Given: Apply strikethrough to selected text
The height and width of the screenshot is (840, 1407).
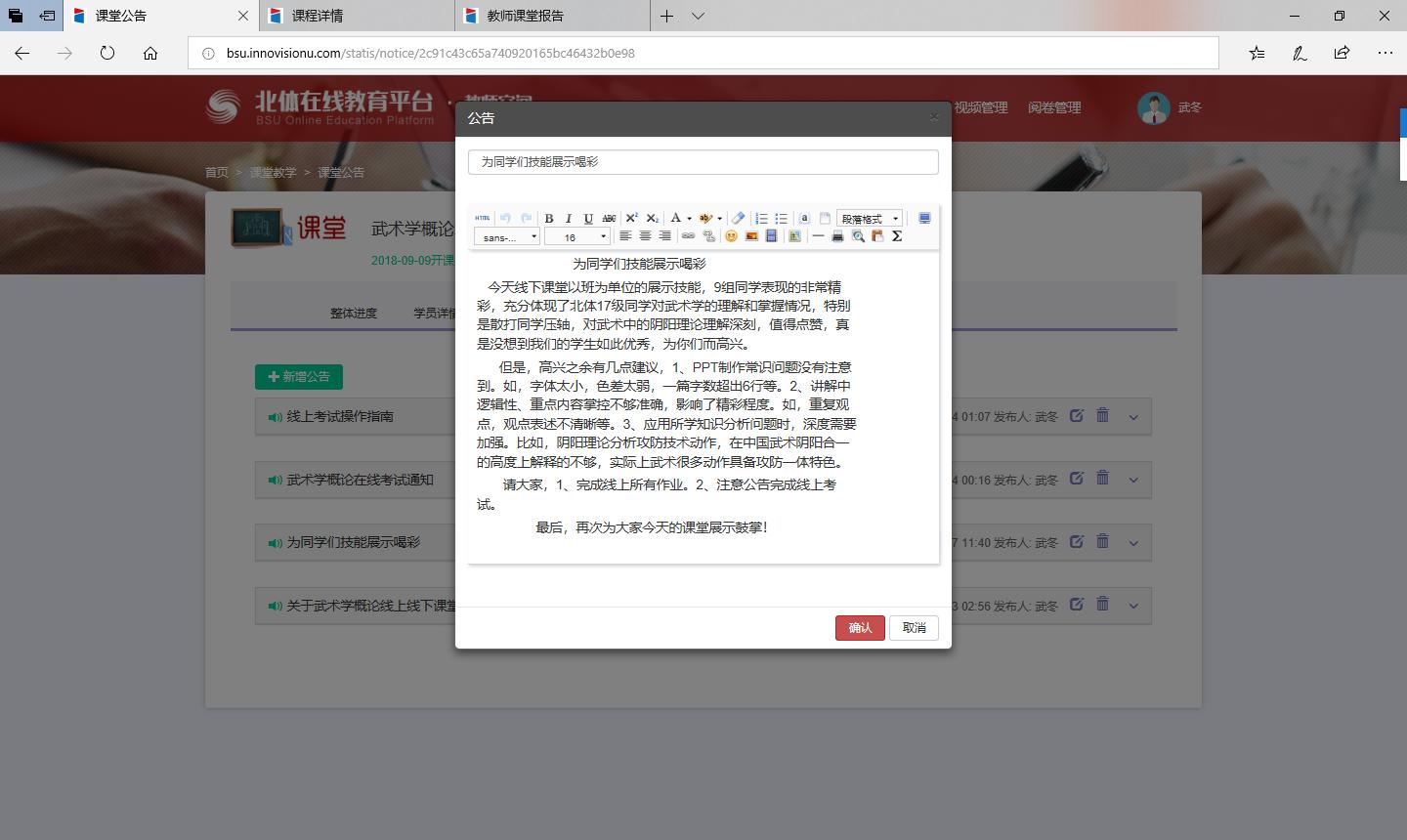Looking at the screenshot, I should (608, 217).
